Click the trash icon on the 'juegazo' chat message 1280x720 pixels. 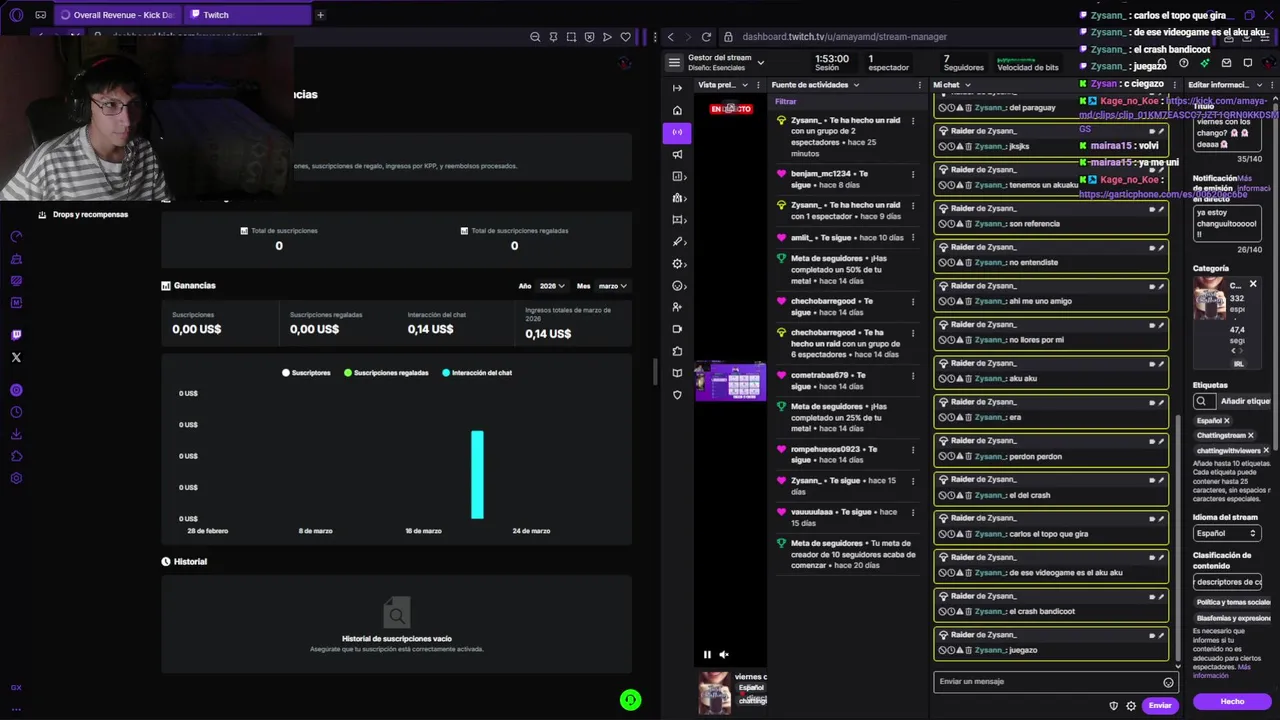tap(969, 650)
